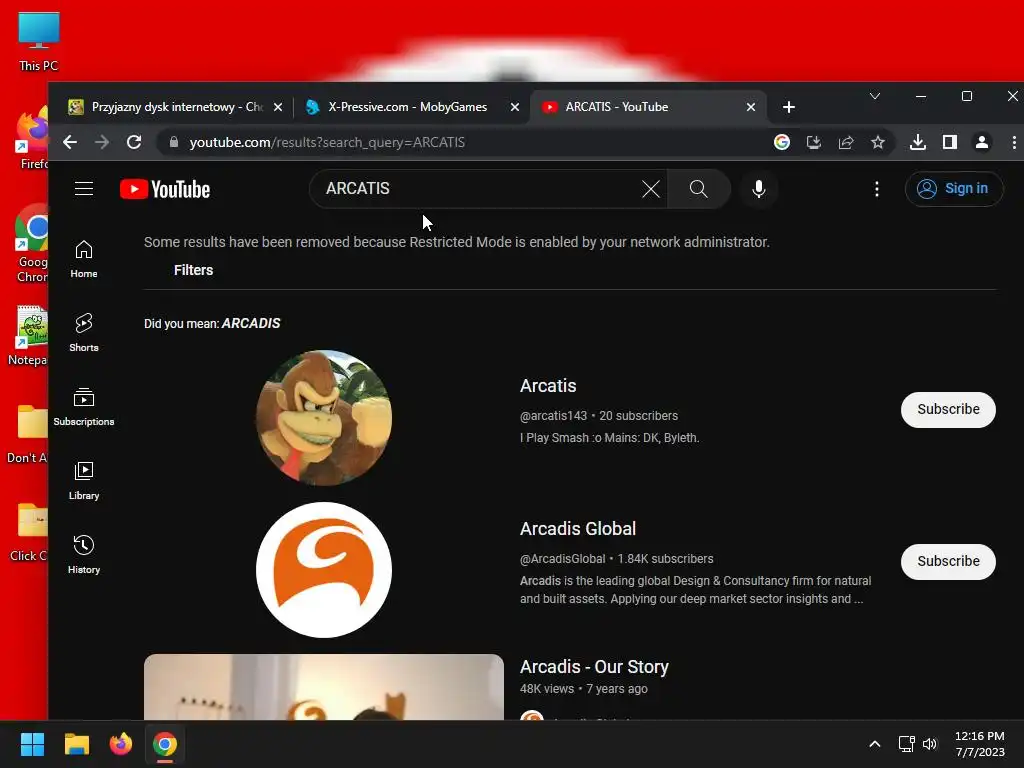The height and width of the screenshot is (768, 1024).
Task: Click the Google icon in address bar
Action: click(x=782, y=142)
